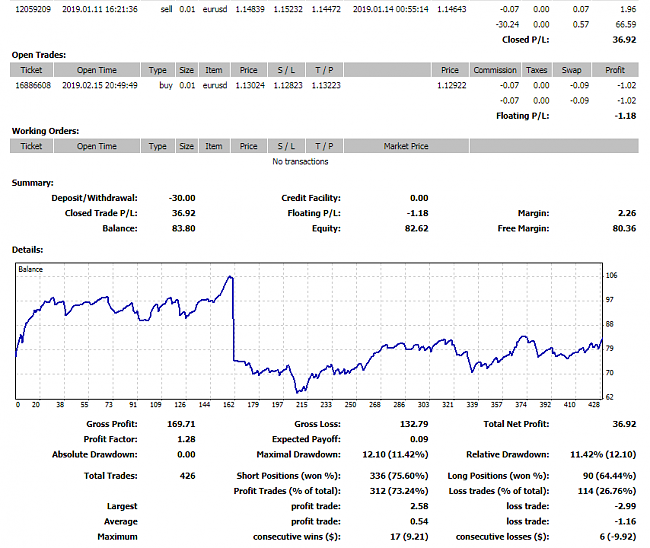This screenshot has height=548, width=650.
Task: Click the Deposit/Withdrawal value -30.00
Action: 182,198
